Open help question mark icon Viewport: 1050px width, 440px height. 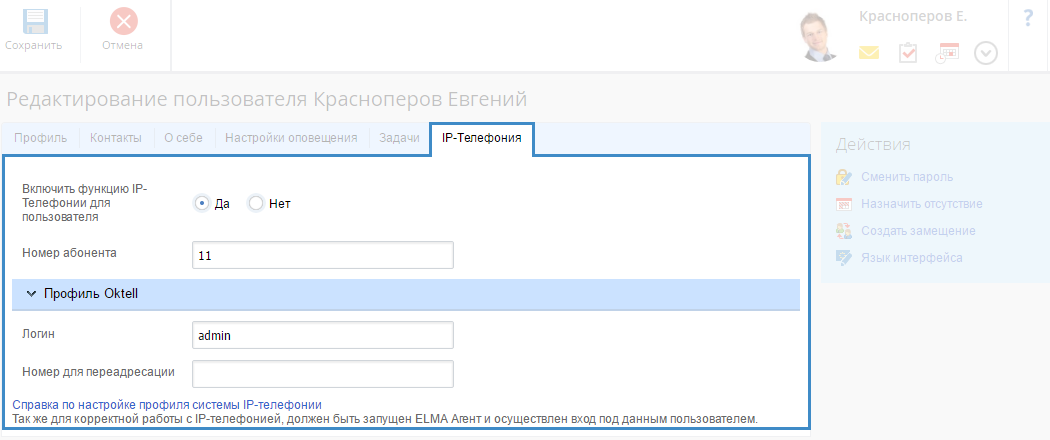(x=1029, y=19)
